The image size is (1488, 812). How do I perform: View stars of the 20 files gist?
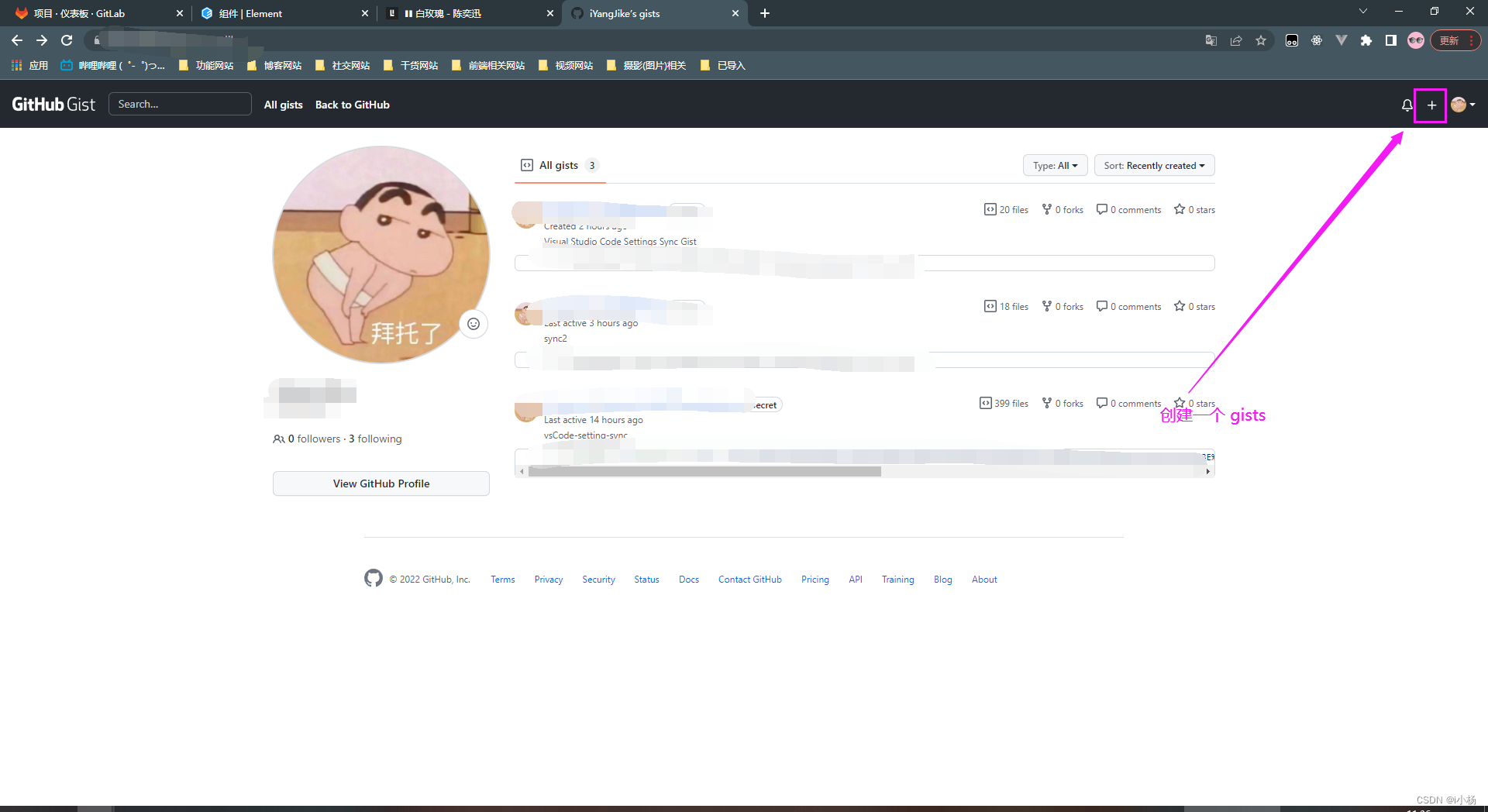[1194, 209]
